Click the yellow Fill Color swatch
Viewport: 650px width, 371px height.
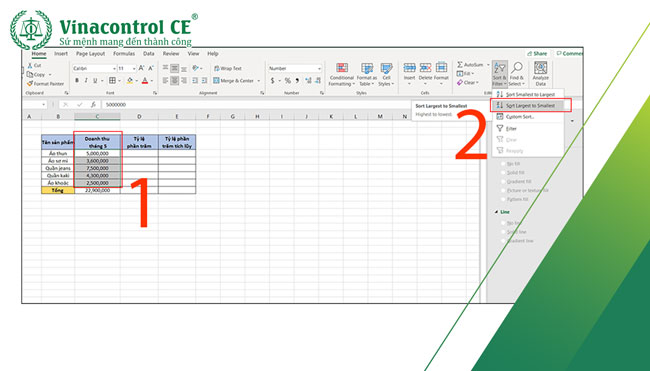click(130, 81)
